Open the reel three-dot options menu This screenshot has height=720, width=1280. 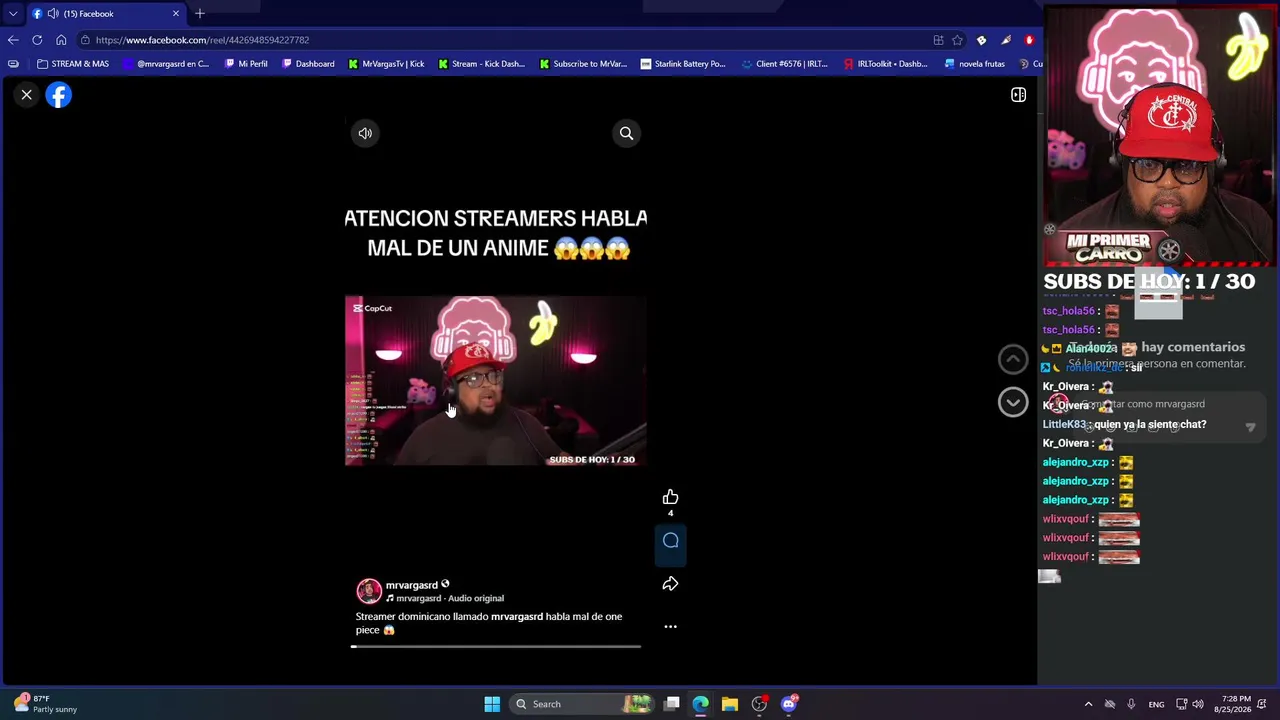click(670, 627)
